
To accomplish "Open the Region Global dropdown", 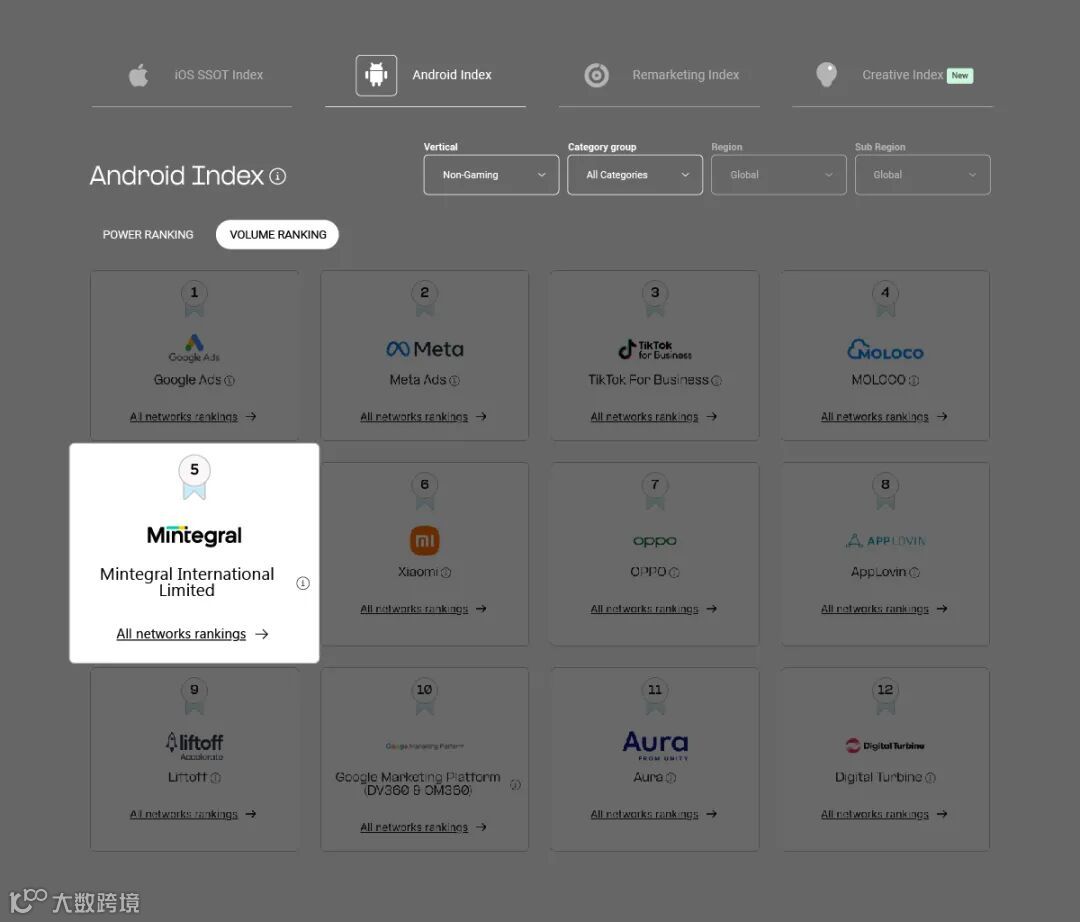I will (x=778, y=175).
